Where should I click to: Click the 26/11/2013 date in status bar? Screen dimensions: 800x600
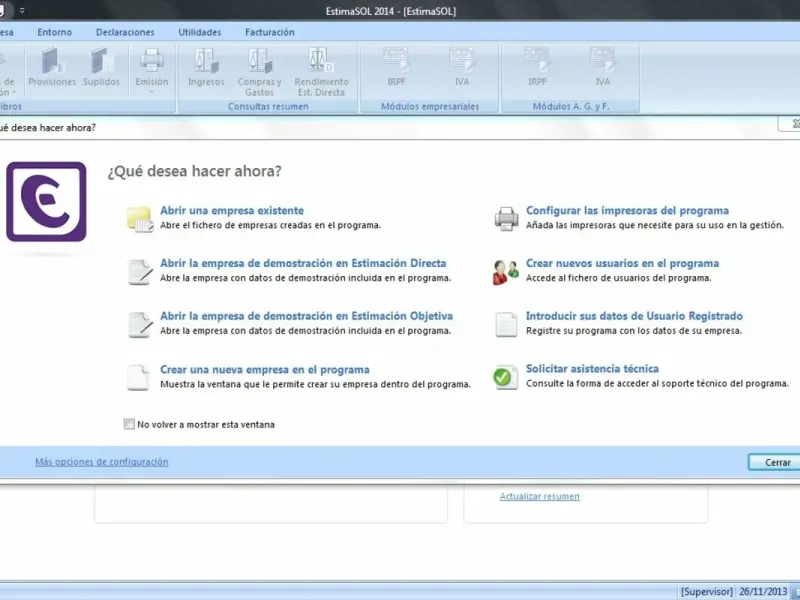pyautogui.click(x=763, y=592)
